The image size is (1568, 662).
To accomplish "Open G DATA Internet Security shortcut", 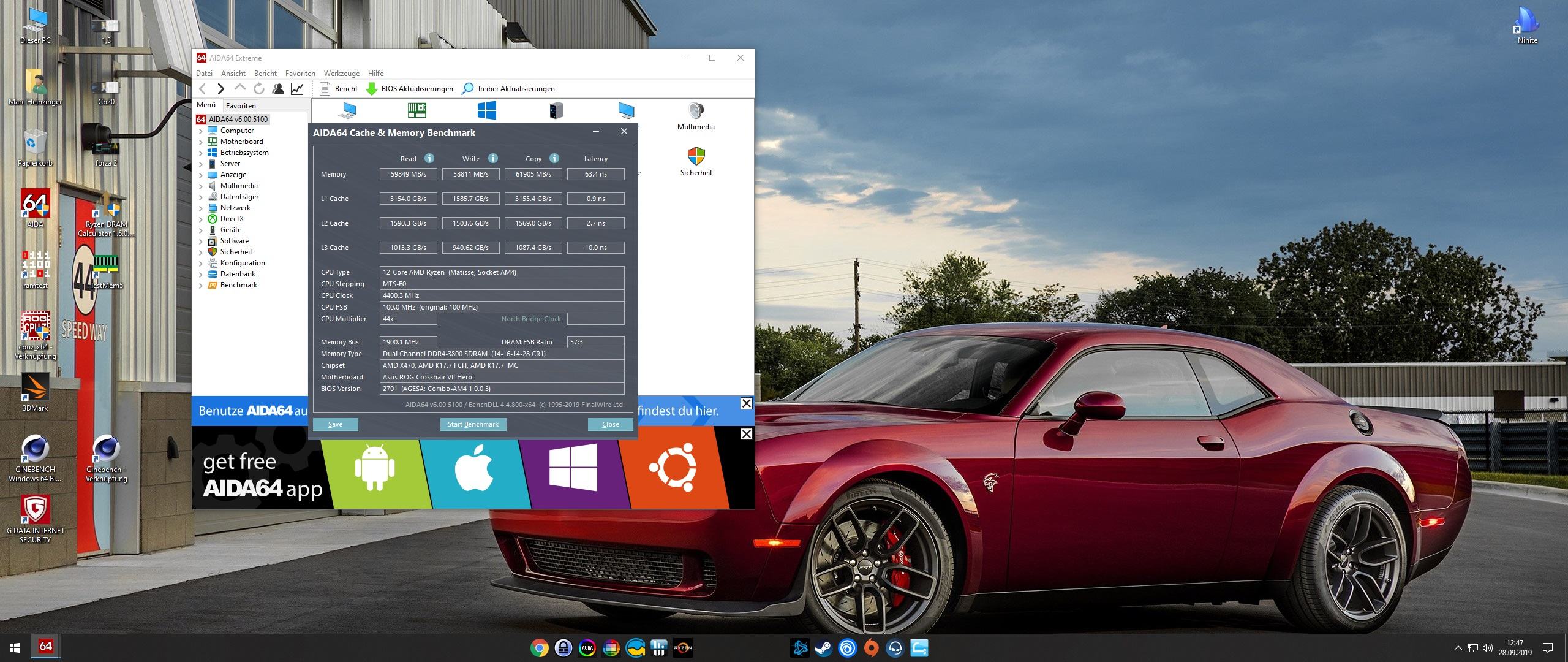I will (x=35, y=520).
